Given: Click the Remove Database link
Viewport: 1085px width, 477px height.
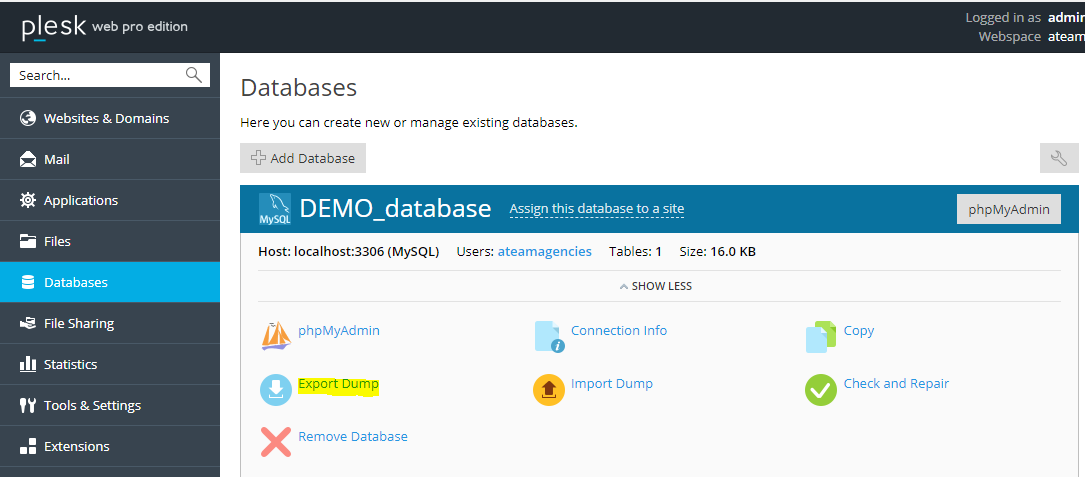Looking at the screenshot, I should pos(353,436).
